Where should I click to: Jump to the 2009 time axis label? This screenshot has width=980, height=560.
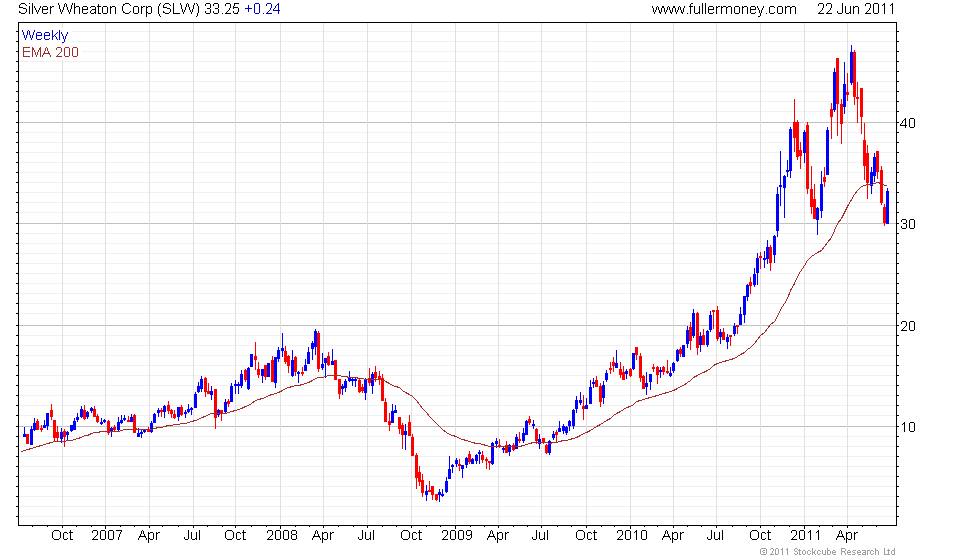(456, 535)
